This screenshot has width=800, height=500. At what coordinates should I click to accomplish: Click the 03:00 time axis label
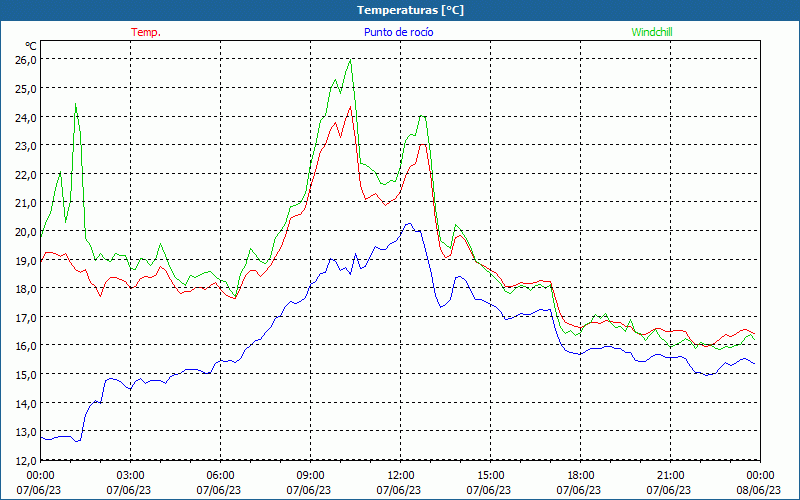click(x=130, y=475)
